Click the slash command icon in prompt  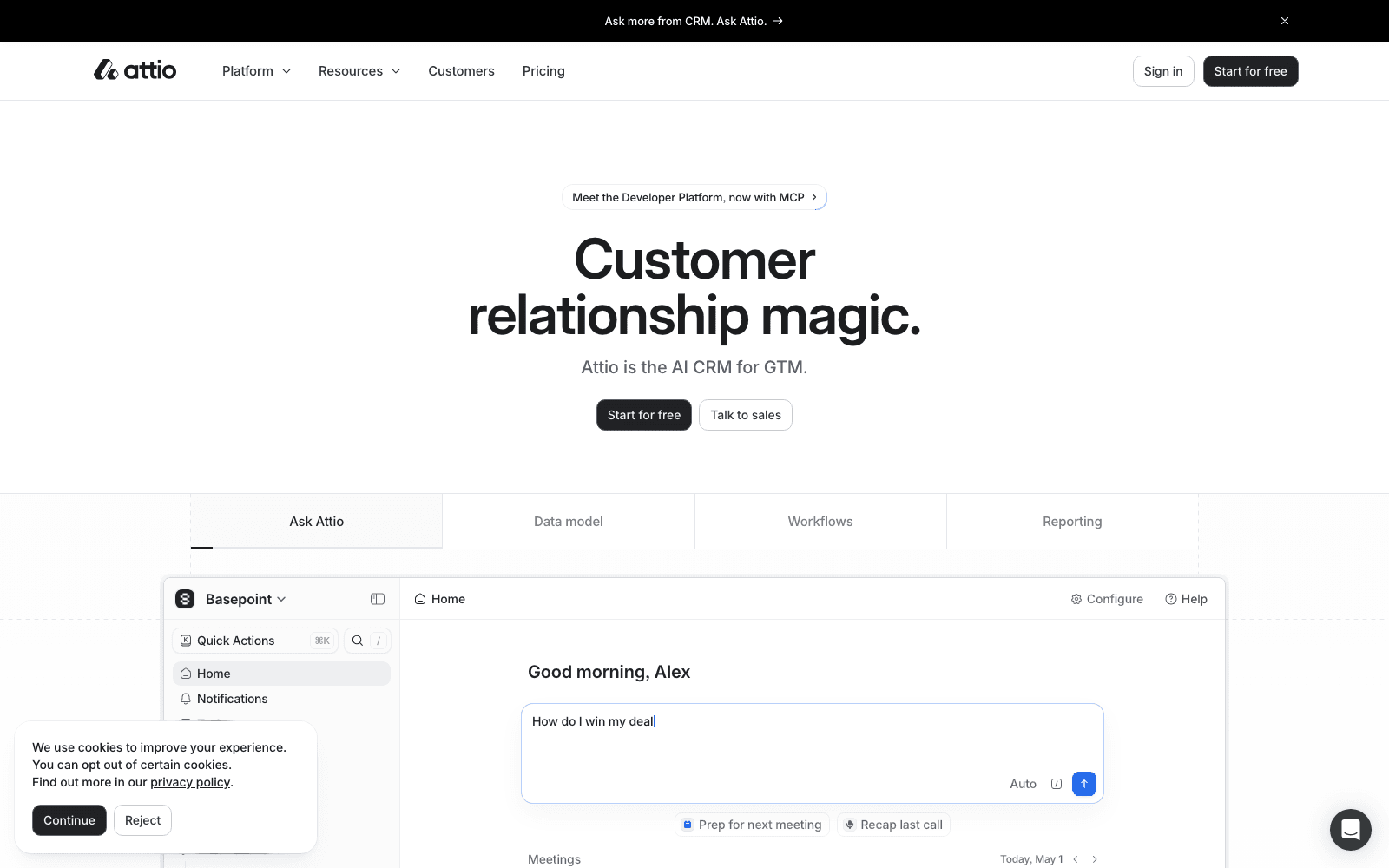(1057, 784)
